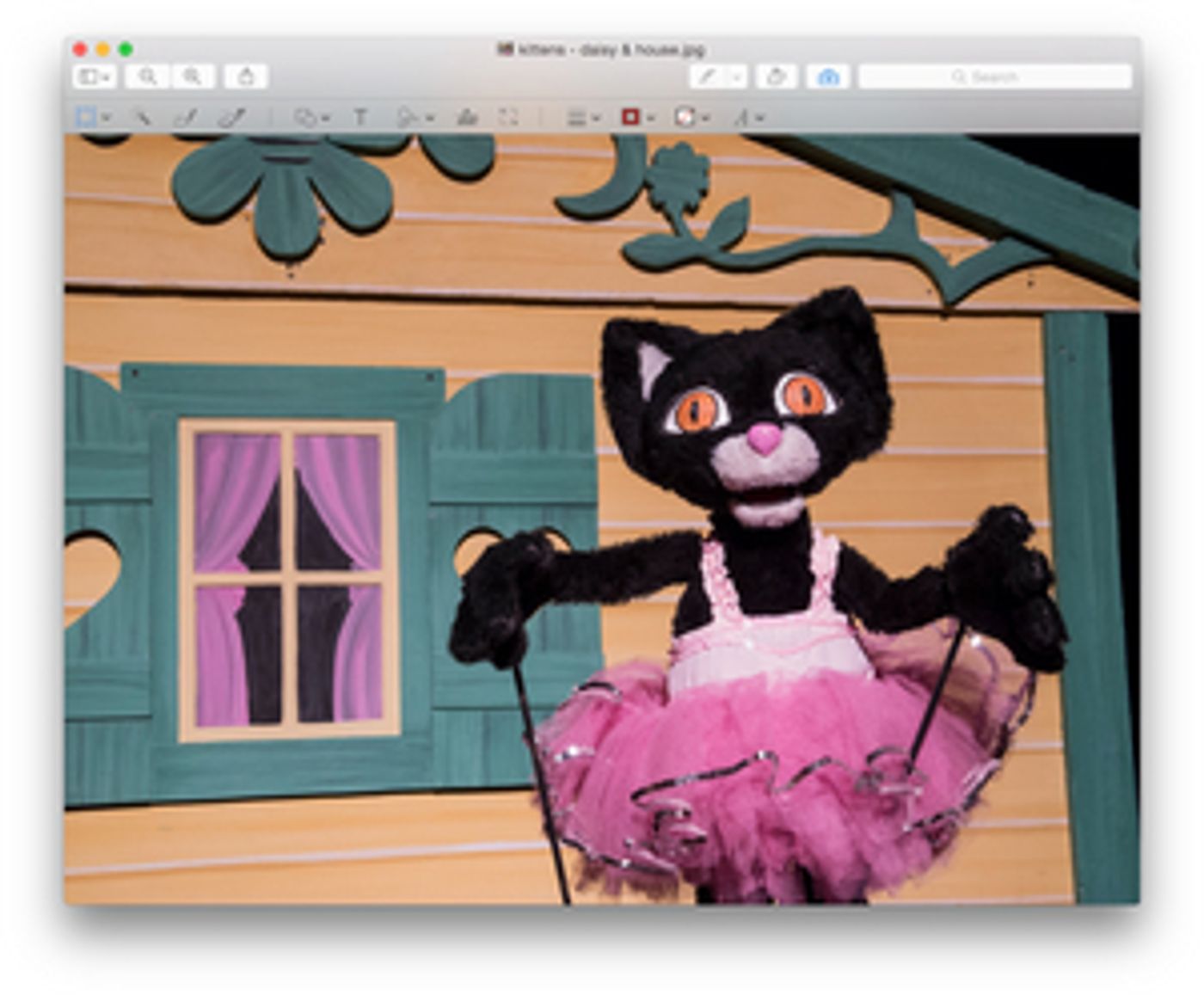Open the Text Style options
The image size is (1204, 995).
746,116
